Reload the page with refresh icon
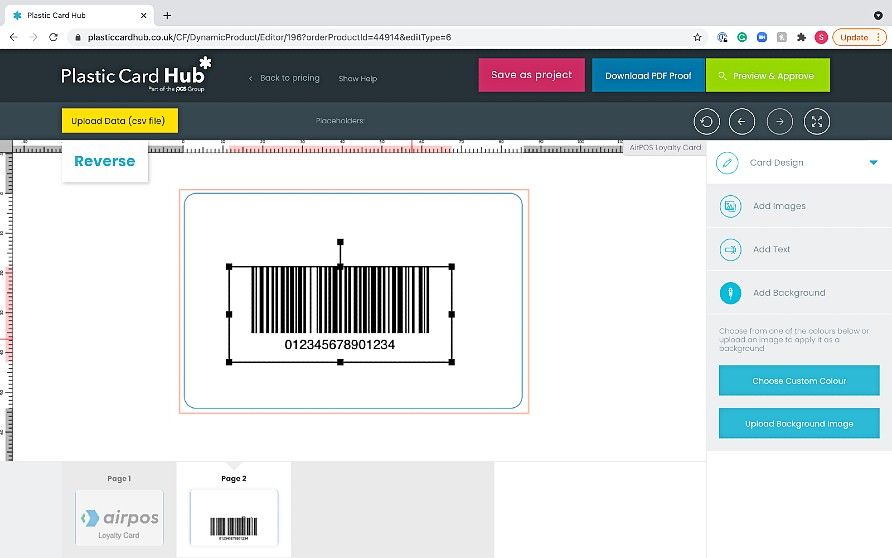892x558 pixels. pyautogui.click(x=53, y=37)
